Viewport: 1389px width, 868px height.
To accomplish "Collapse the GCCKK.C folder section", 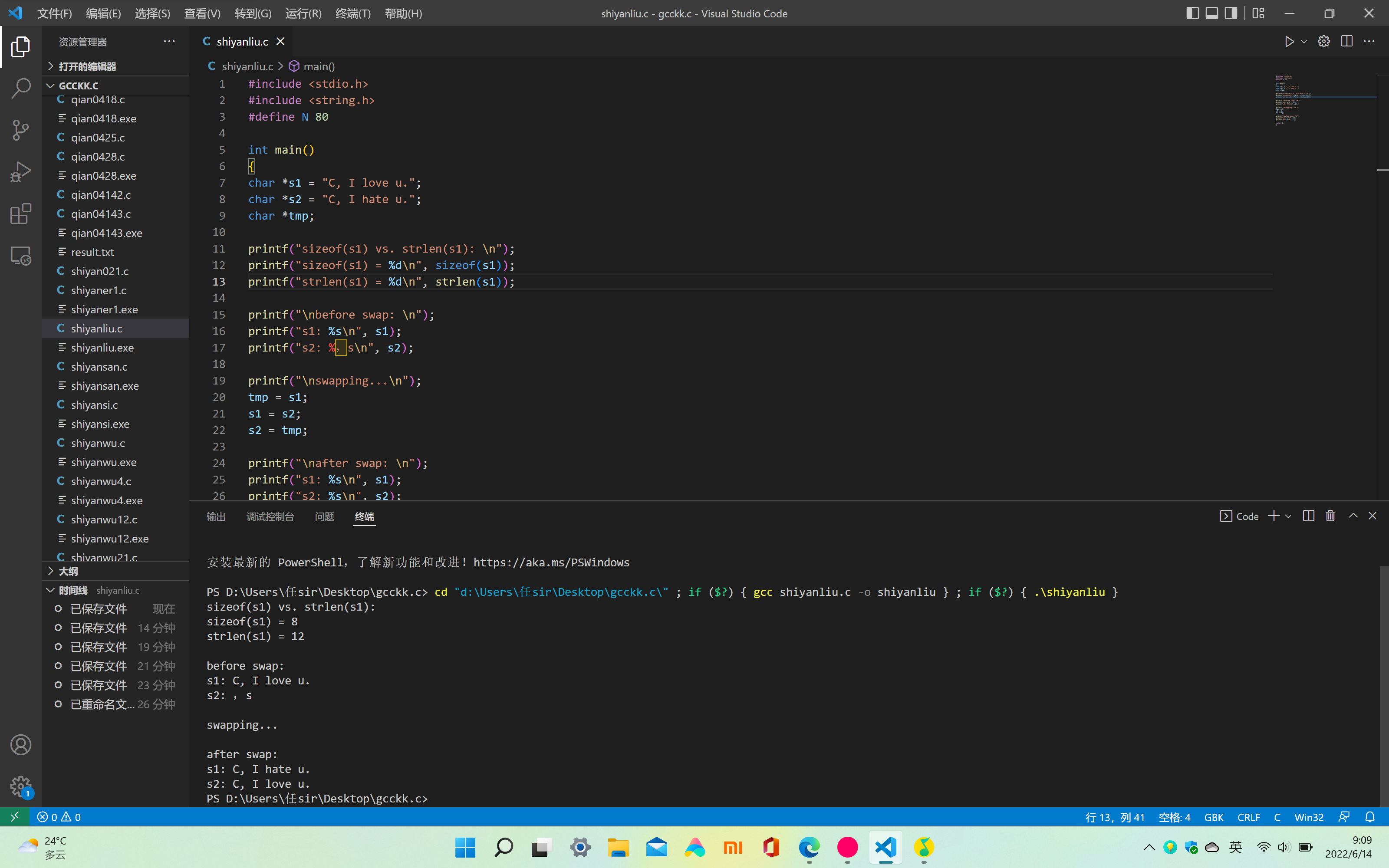I will coord(115,85).
